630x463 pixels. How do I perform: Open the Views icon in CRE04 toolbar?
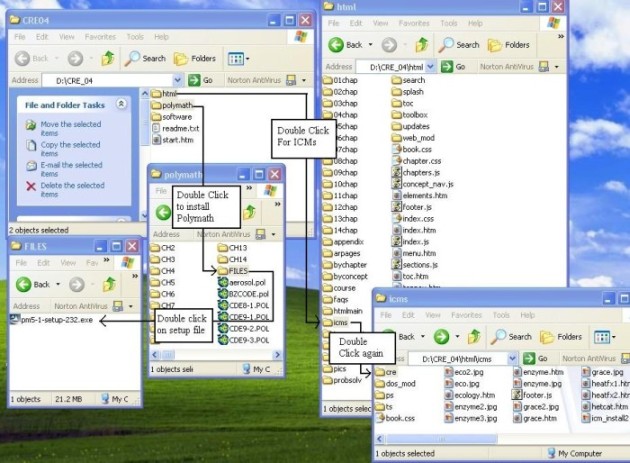tap(238, 58)
